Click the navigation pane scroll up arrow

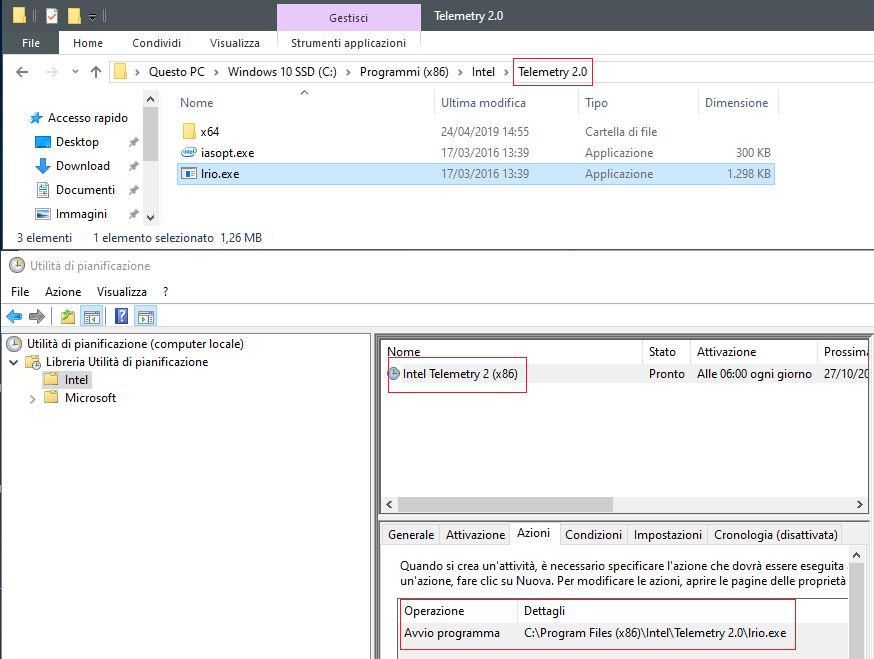(150, 99)
